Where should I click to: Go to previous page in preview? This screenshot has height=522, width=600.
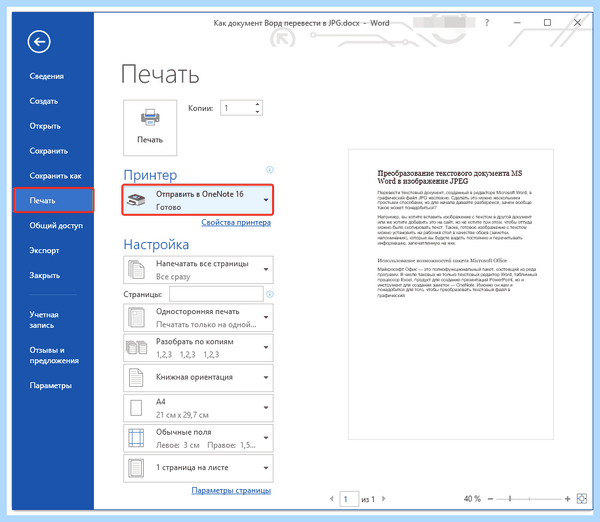tap(331, 499)
